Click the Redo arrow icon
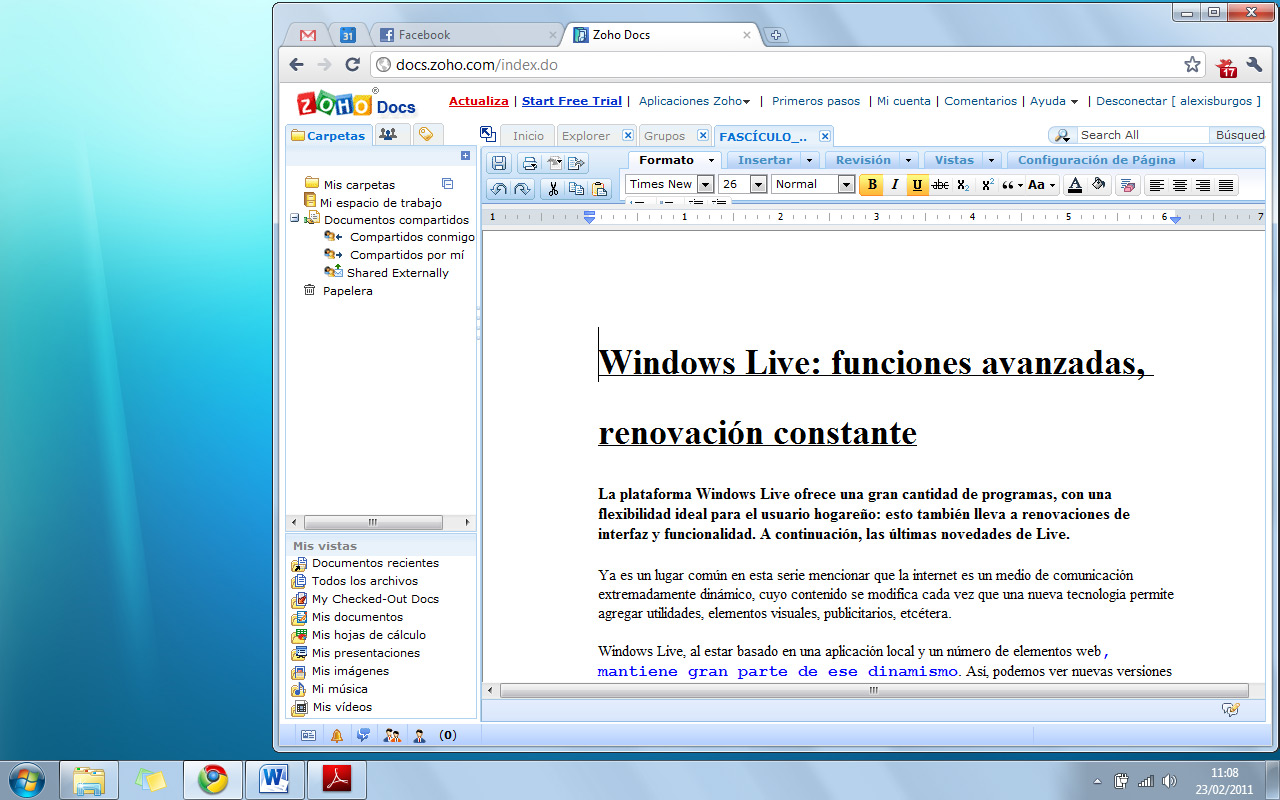 point(522,188)
